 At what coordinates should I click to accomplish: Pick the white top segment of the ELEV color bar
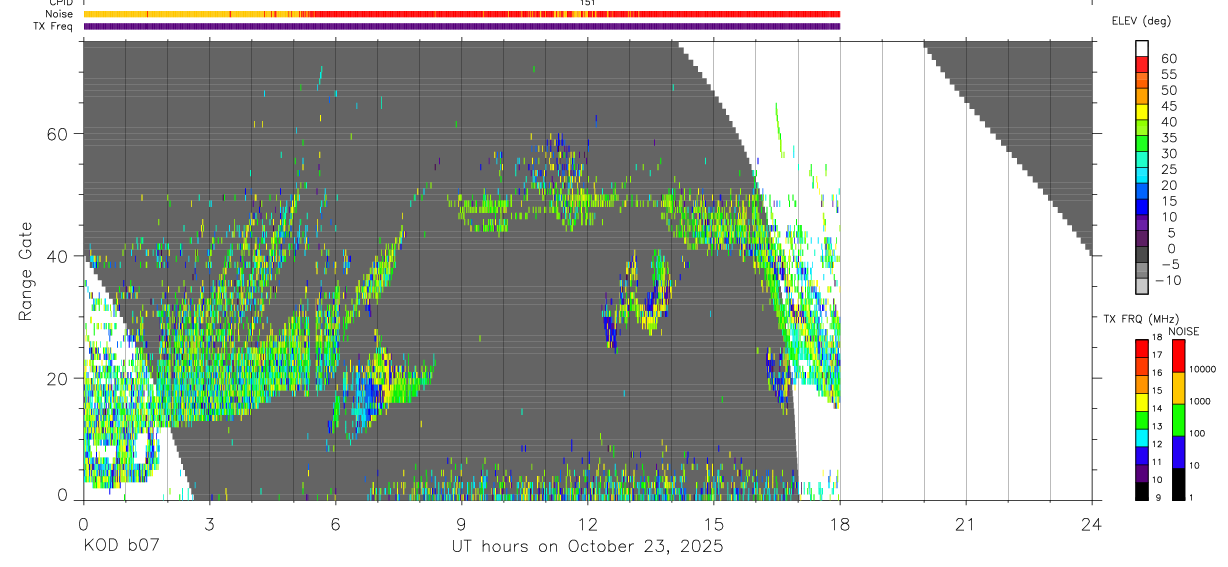click(x=1142, y=49)
